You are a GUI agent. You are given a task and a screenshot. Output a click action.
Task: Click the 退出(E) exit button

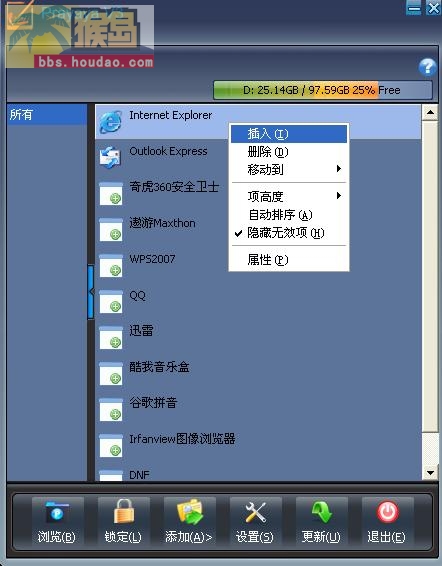387,521
